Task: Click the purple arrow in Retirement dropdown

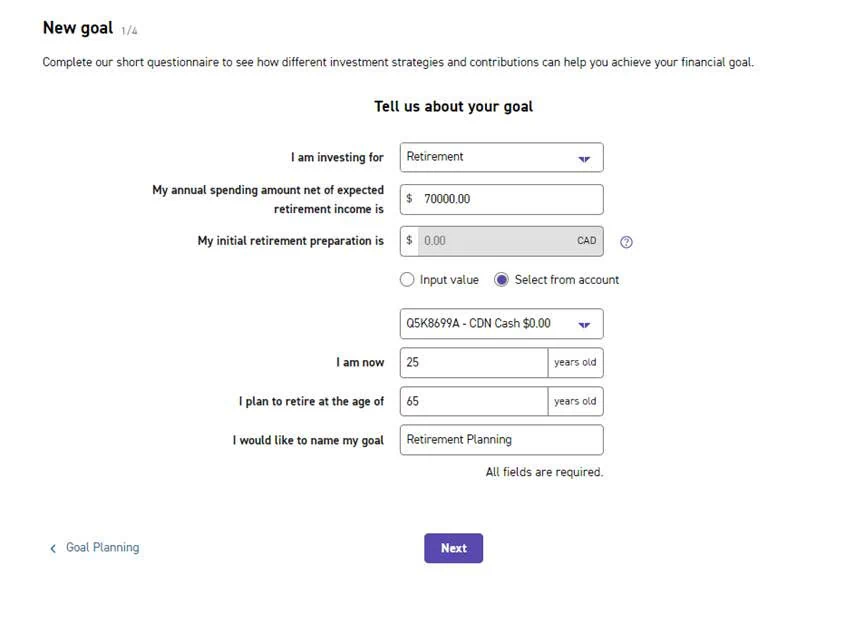Action: pyautogui.click(x=584, y=158)
